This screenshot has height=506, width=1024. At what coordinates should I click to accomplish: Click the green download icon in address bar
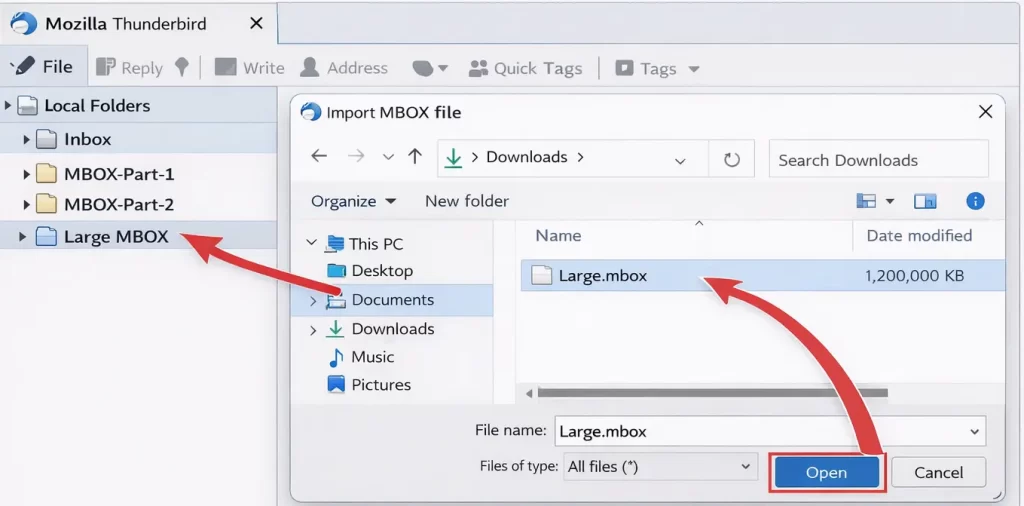tap(452, 158)
